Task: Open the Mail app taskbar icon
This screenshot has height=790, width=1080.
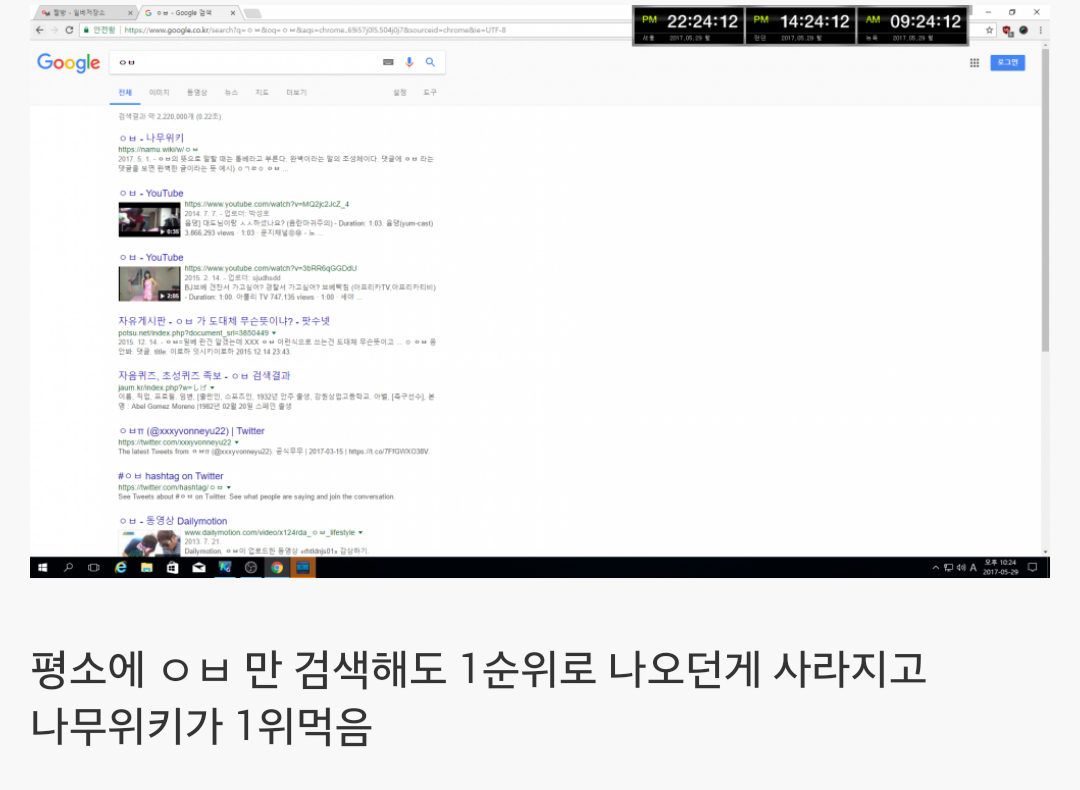Action: (x=199, y=568)
